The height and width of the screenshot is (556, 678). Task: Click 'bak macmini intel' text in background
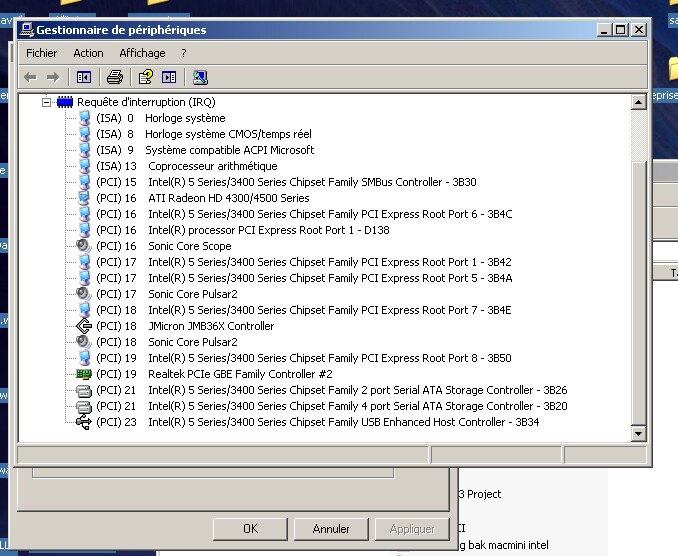point(508,545)
